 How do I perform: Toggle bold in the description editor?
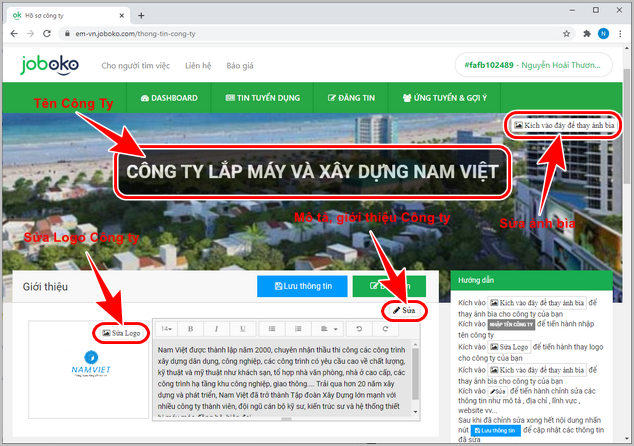pyautogui.click(x=190, y=329)
